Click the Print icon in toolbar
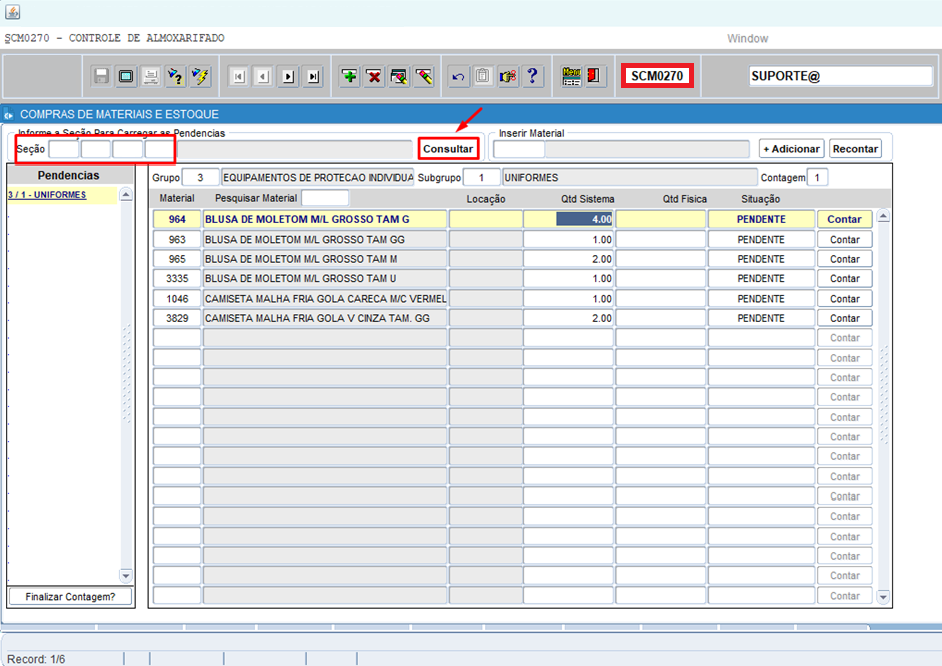 click(151, 76)
